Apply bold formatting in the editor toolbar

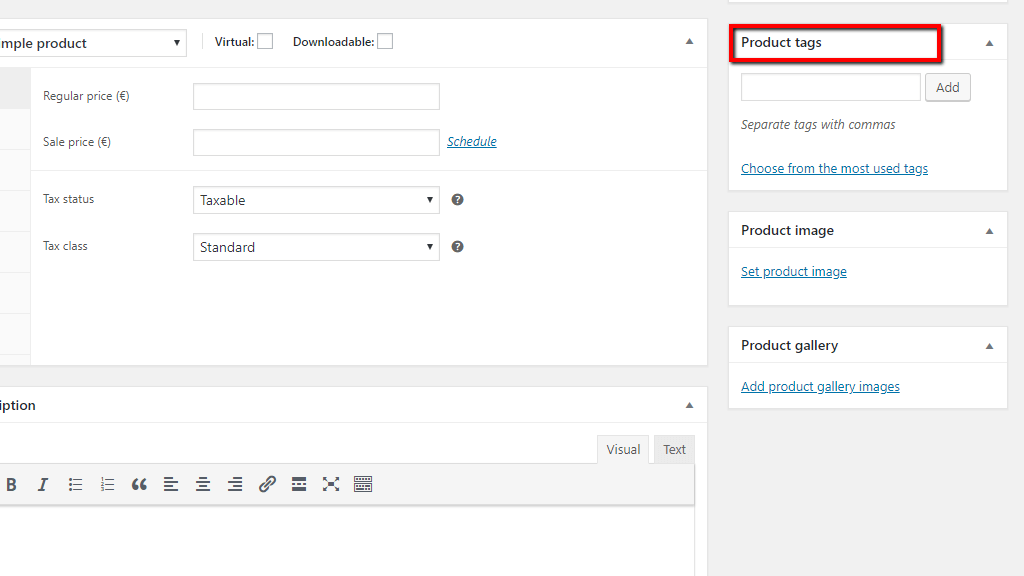[11, 485]
